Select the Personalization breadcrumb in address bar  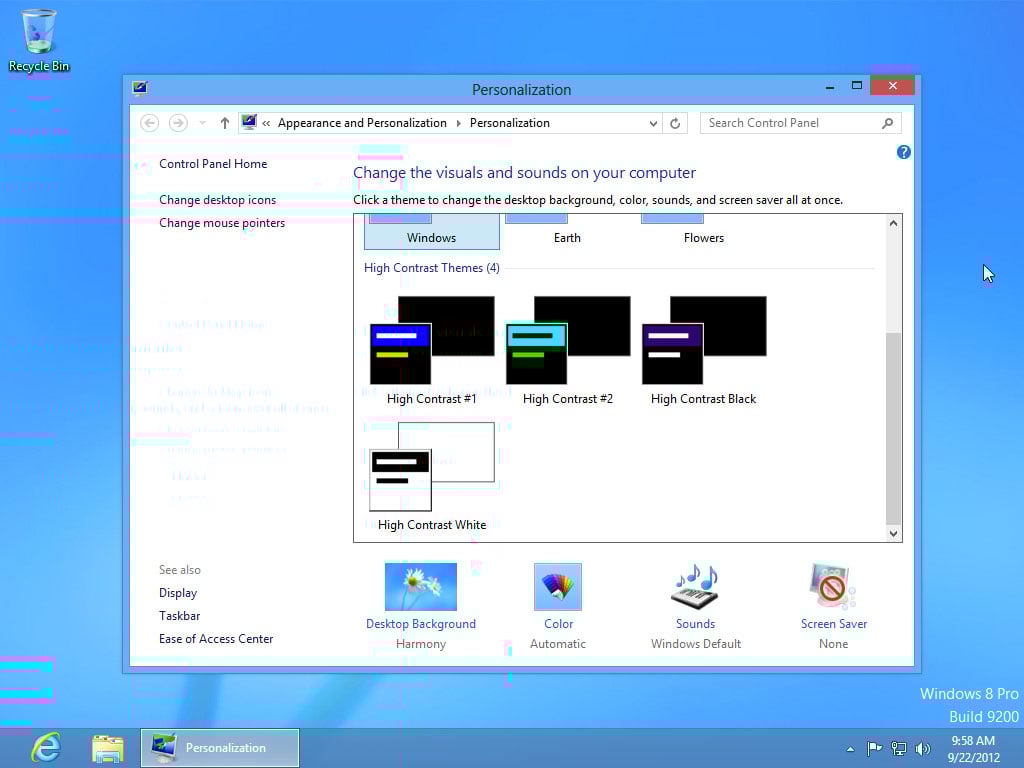pos(509,123)
